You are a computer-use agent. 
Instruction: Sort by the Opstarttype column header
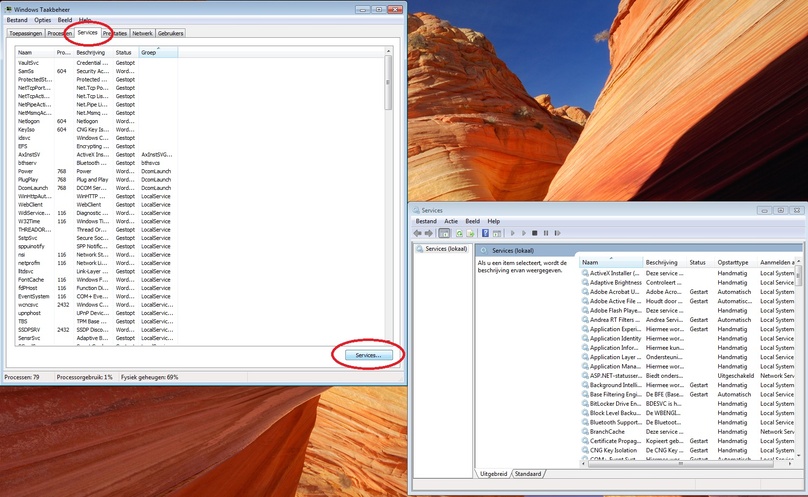click(x=736, y=262)
